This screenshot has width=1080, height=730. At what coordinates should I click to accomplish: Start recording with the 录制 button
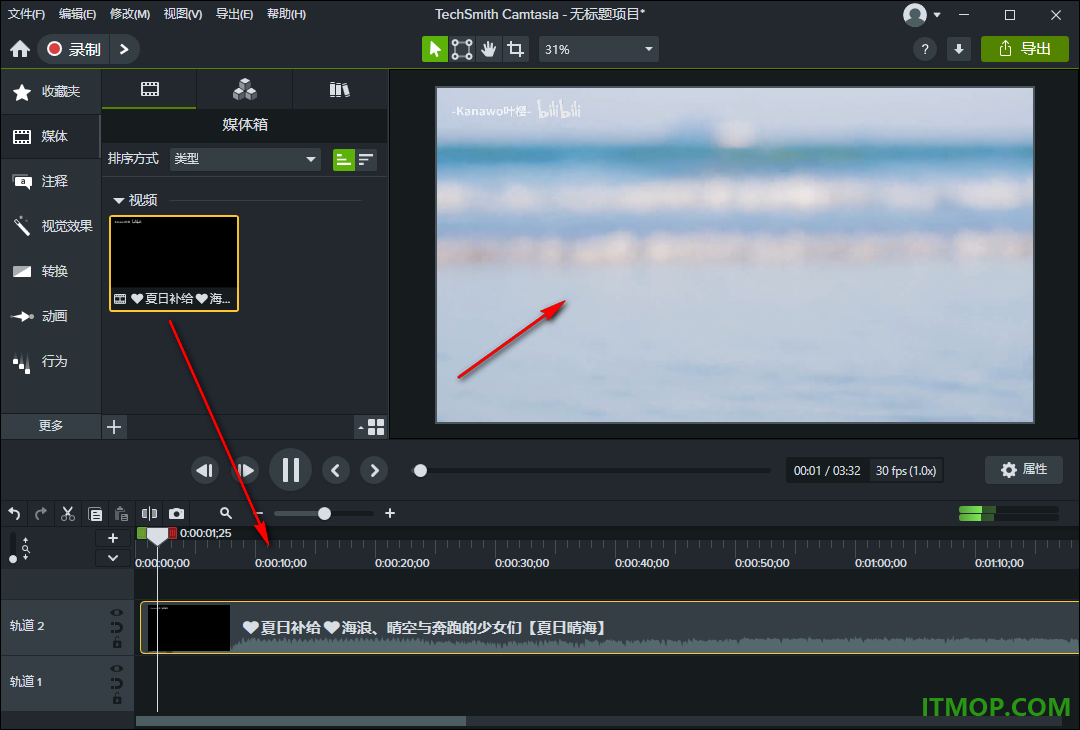pyautogui.click(x=74, y=49)
